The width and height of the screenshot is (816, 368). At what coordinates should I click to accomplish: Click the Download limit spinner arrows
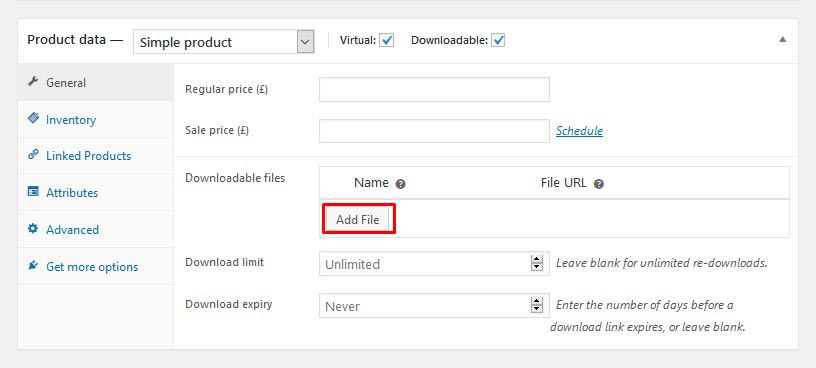(537, 264)
